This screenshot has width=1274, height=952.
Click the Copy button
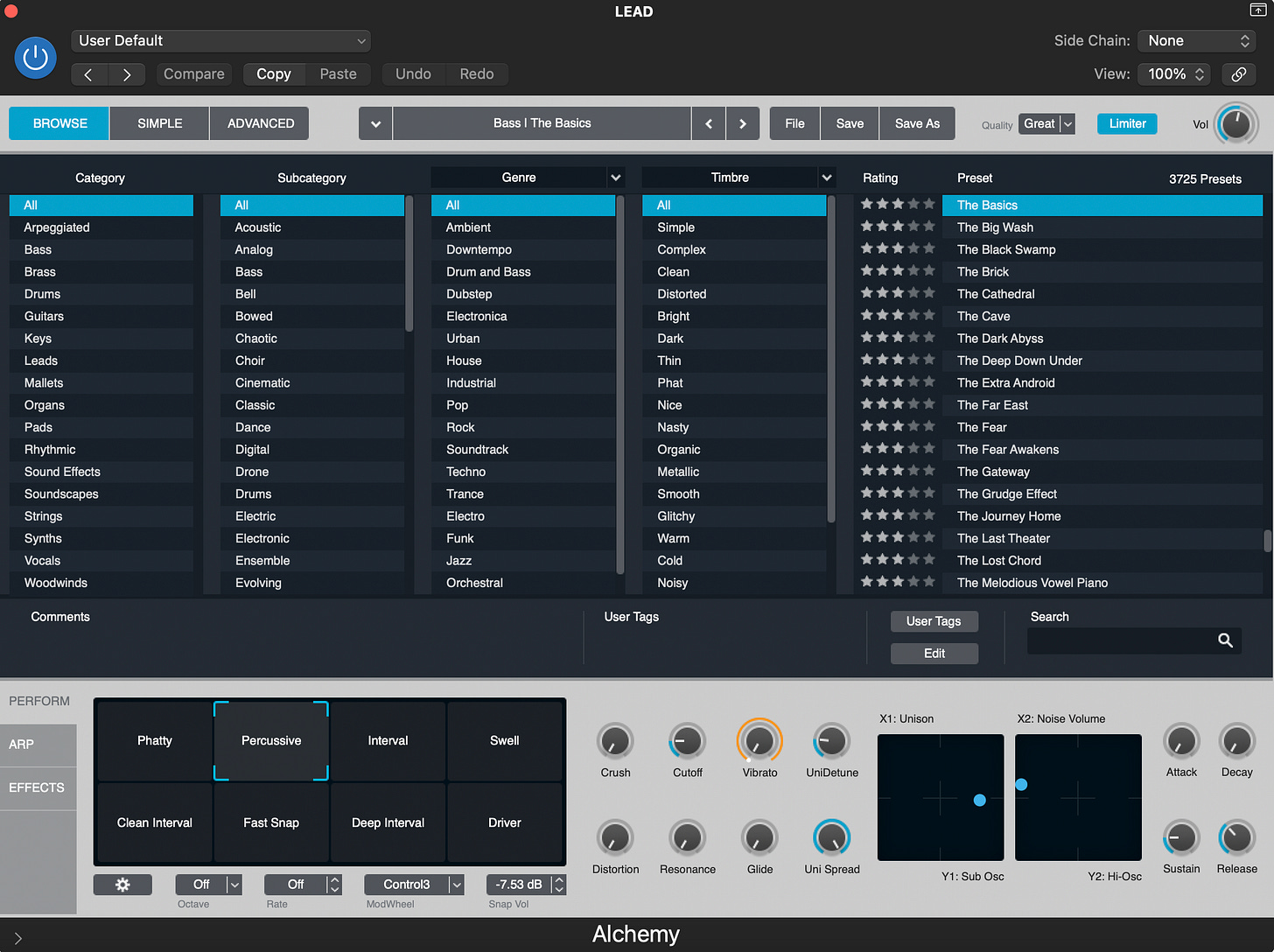point(274,74)
